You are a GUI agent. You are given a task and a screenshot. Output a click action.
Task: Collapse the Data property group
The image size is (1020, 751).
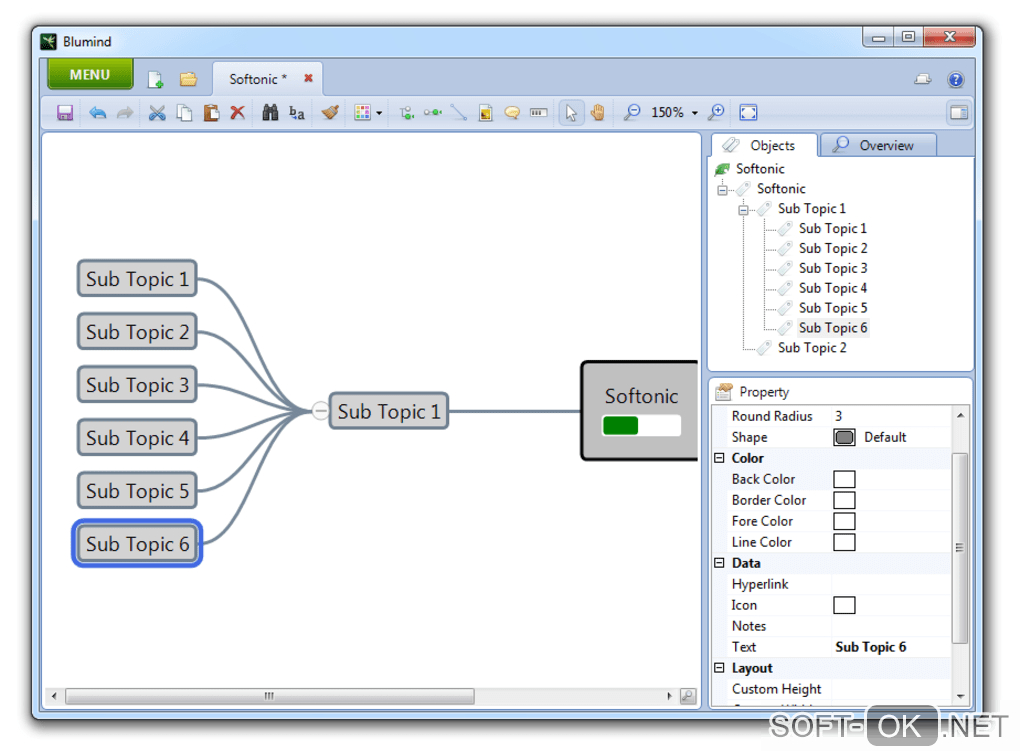point(719,563)
